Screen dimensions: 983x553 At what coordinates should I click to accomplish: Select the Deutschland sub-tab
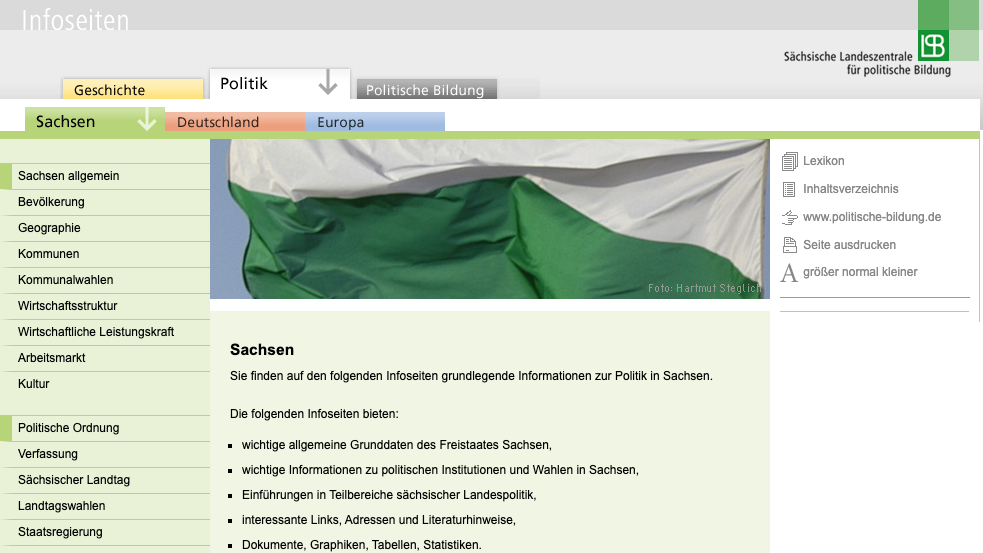point(218,122)
